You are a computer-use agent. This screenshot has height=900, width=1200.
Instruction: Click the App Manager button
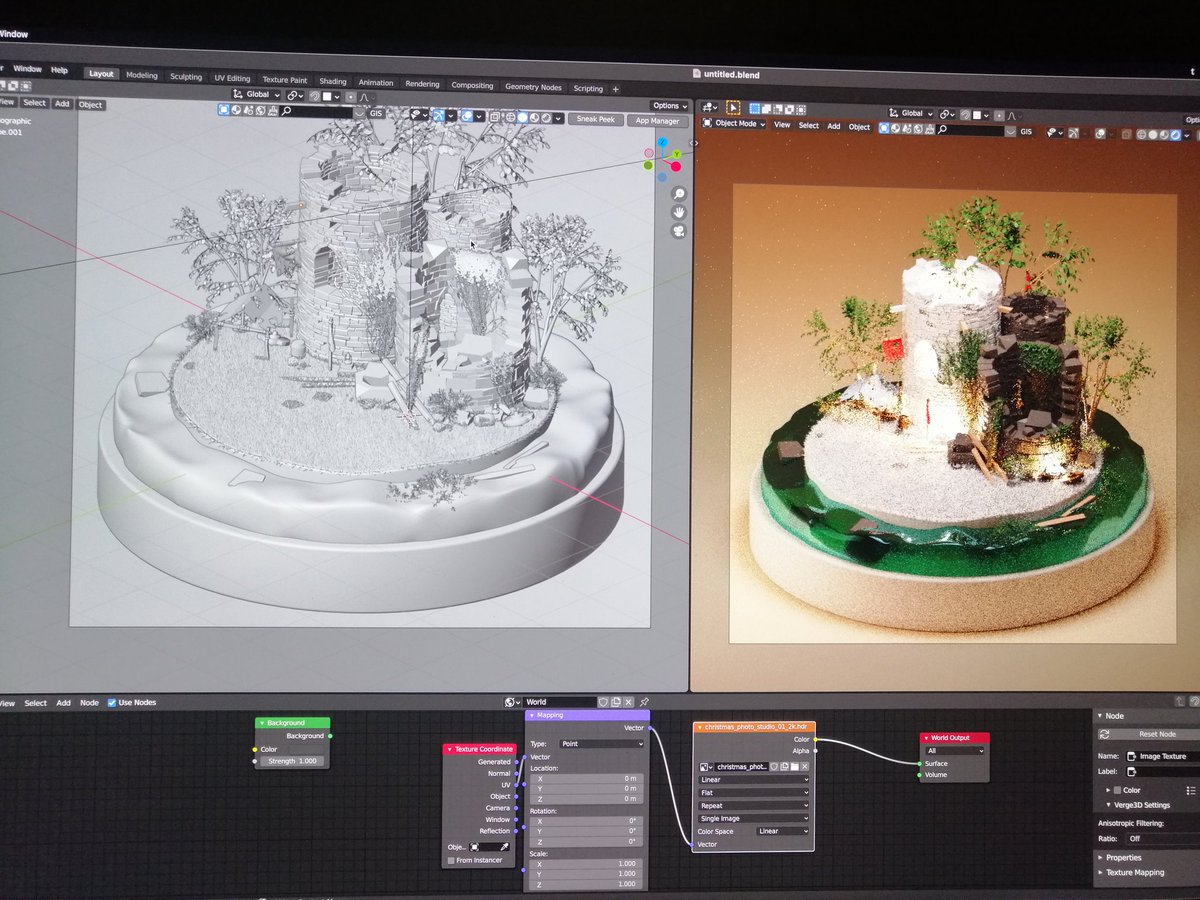[x=657, y=121]
